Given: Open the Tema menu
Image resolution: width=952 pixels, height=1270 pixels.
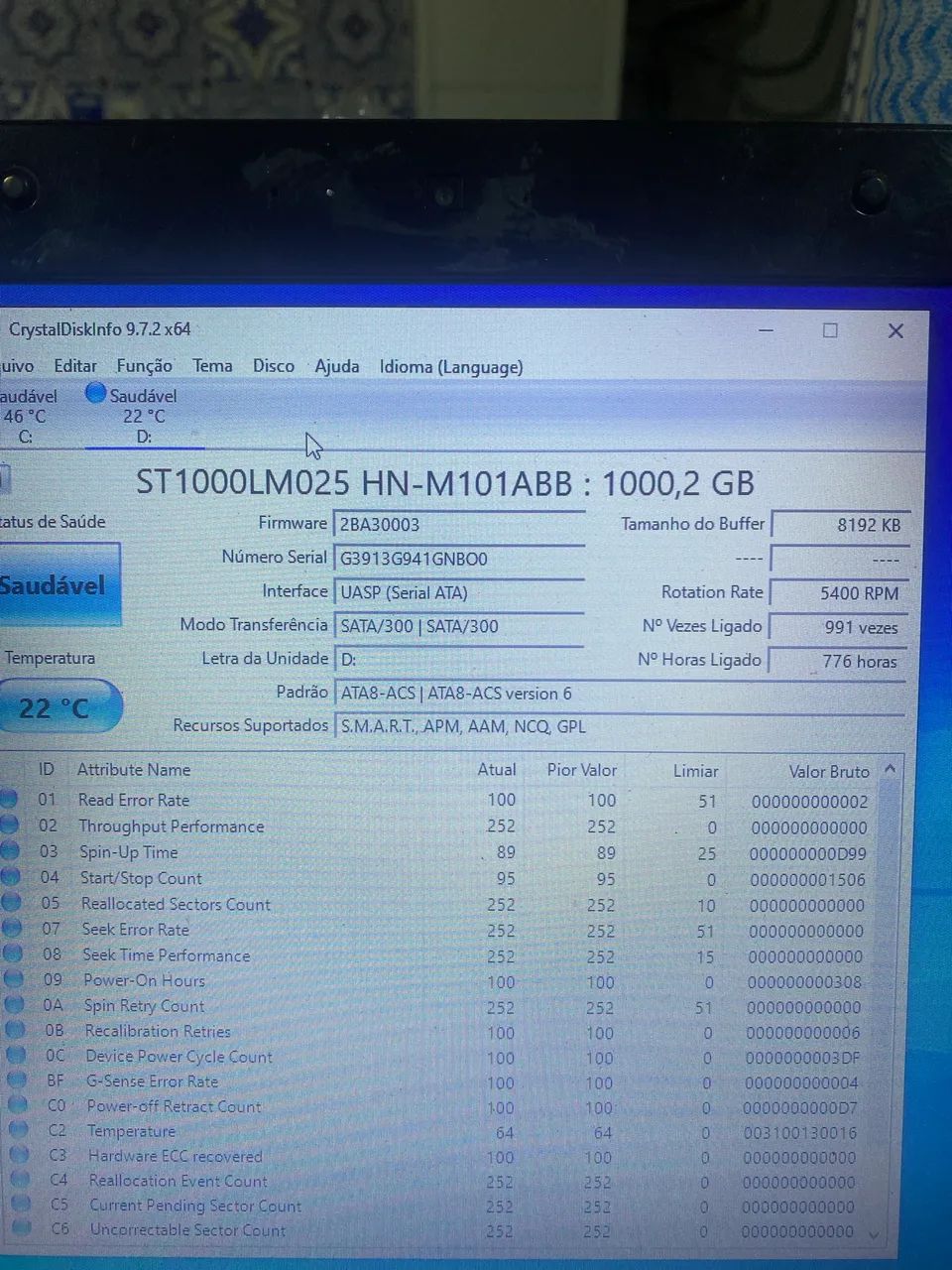Looking at the screenshot, I should coord(212,366).
